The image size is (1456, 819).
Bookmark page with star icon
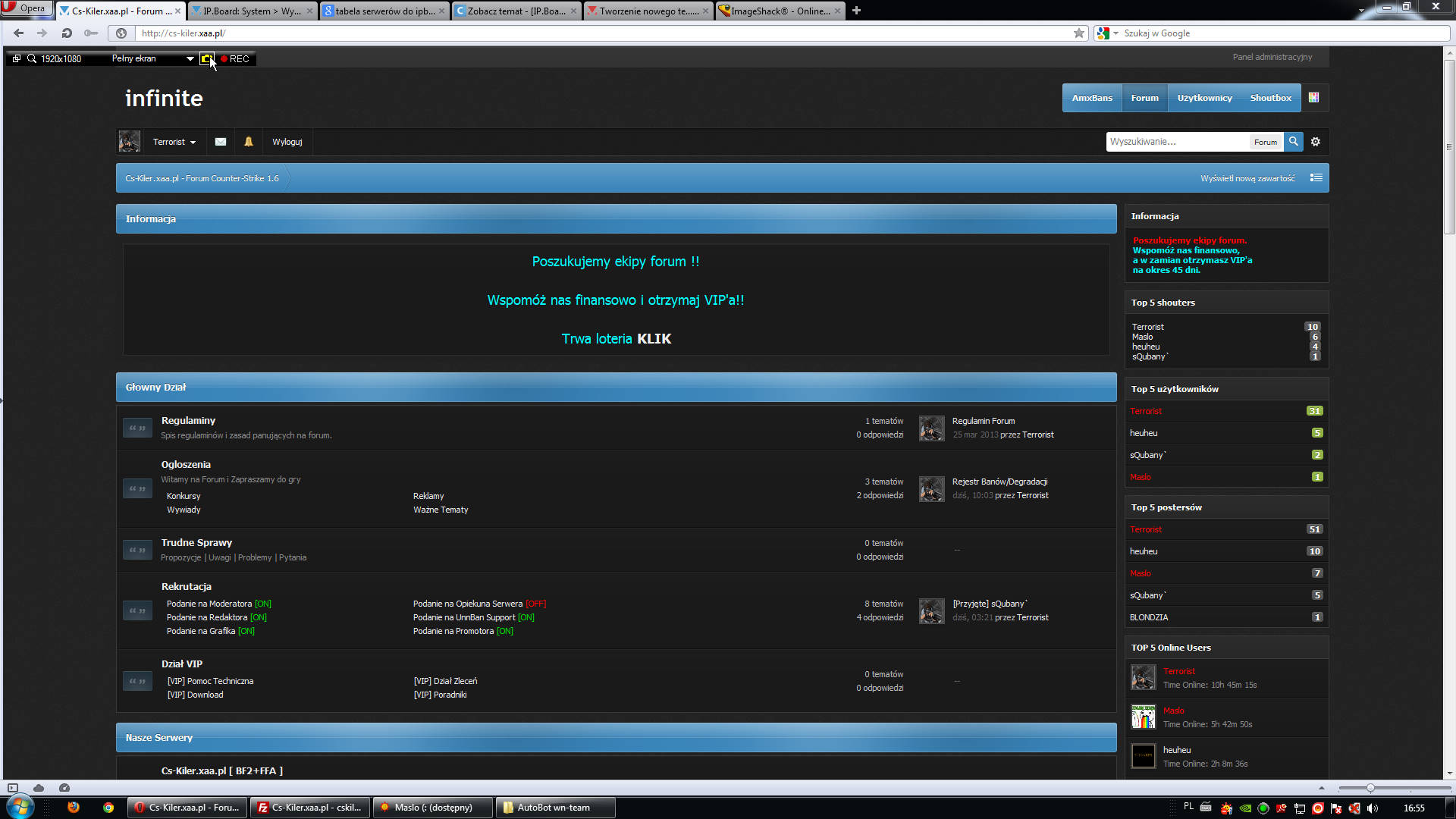[1079, 33]
